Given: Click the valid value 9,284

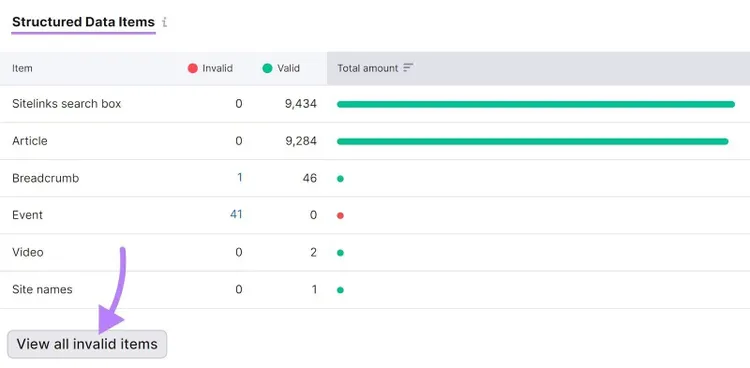Looking at the screenshot, I should pyautogui.click(x=301, y=141).
